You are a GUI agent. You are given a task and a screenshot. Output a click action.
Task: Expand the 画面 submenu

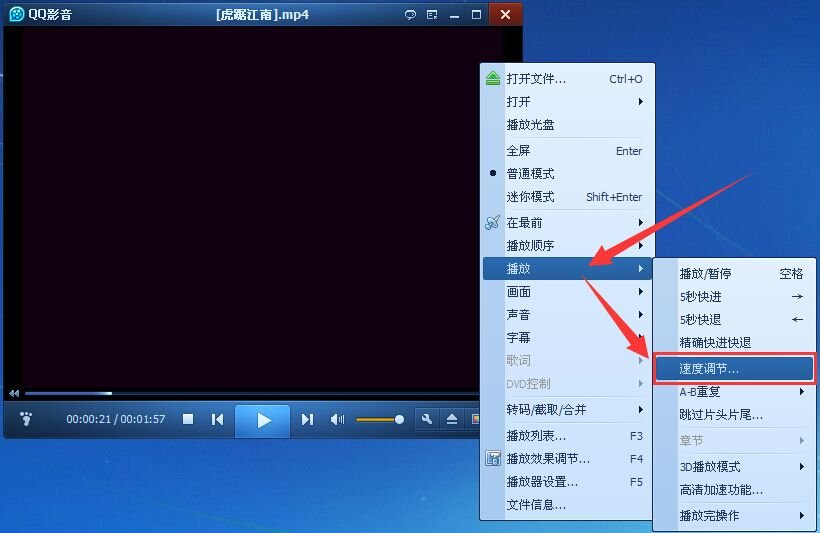tap(567, 291)
